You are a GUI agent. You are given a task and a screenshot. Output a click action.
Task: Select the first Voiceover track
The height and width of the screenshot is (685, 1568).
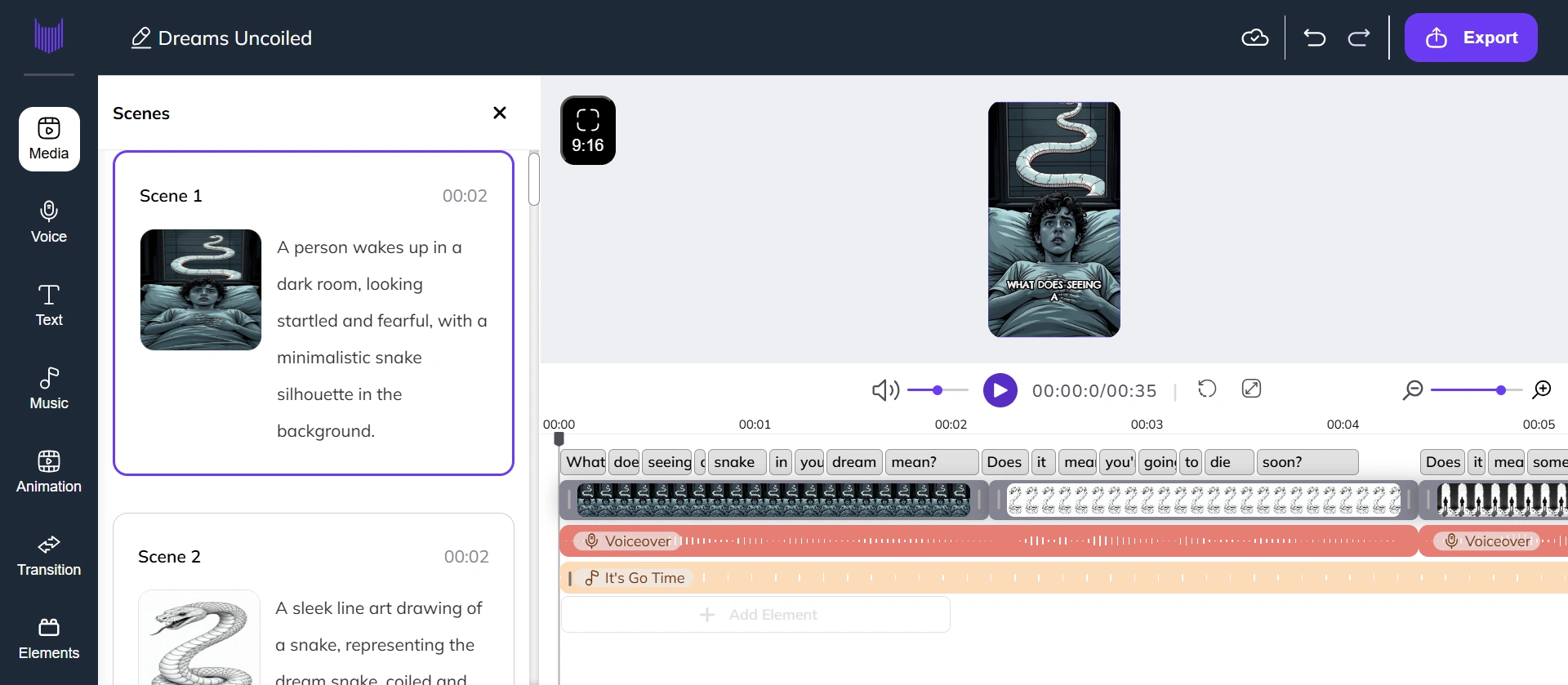[988, 541]
